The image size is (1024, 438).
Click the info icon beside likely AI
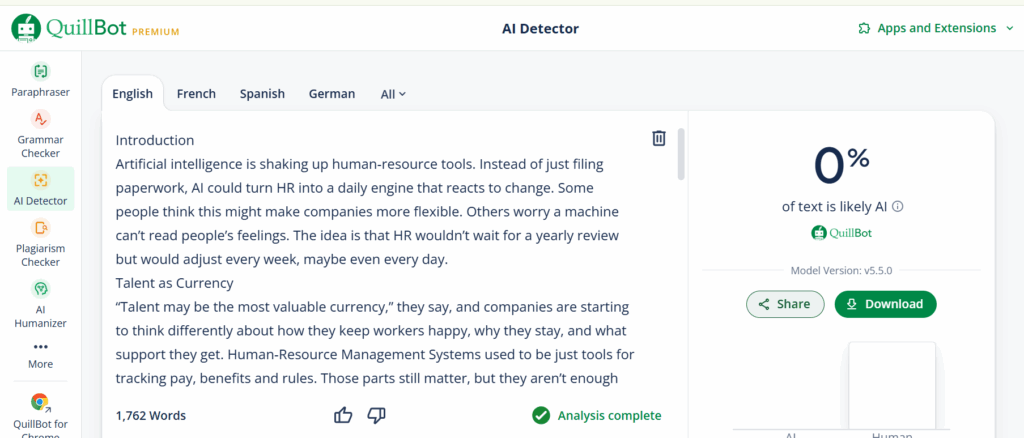pyautogui.click(x=898, y=207)
